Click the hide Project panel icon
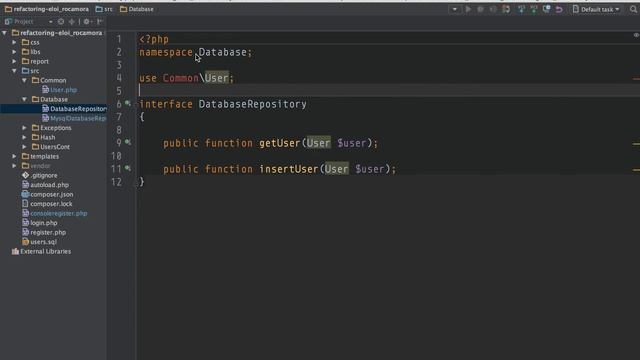Image resolution: width=640 pixels, height=360 pixels. (x=100, y=21)
